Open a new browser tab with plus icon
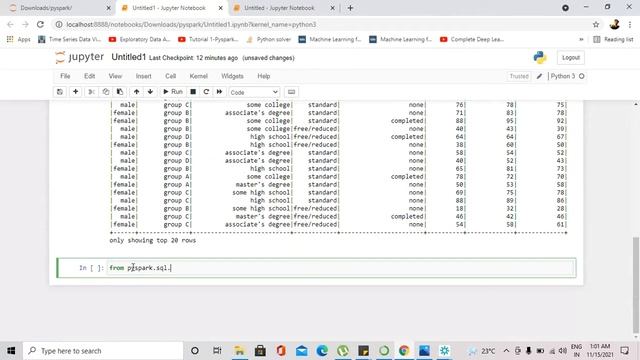This screenshot has width=640, height=360. pyautogui.click(x=350, y=8)
